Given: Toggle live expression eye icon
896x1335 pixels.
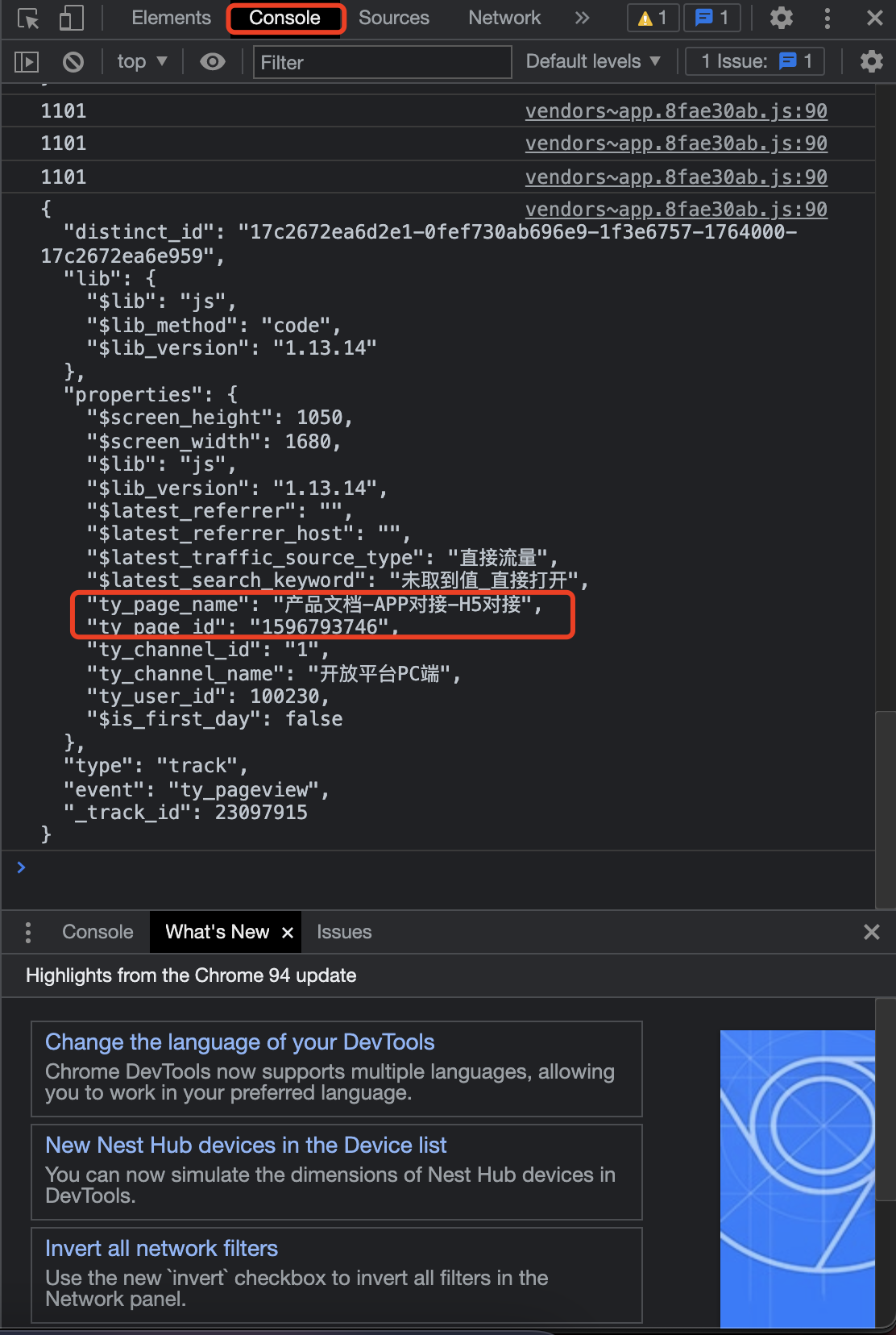Looking at the screenshot, I should click(x=213, y=61).
